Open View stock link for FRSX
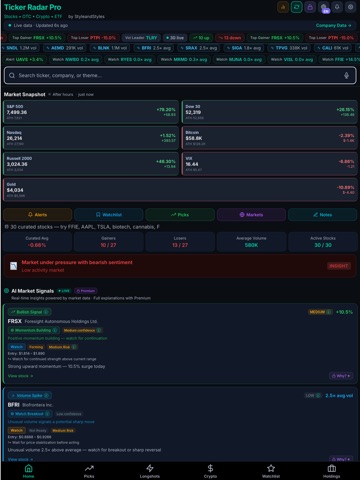The image size is (360, 480). pyautogui.click(x=20, y=376)
